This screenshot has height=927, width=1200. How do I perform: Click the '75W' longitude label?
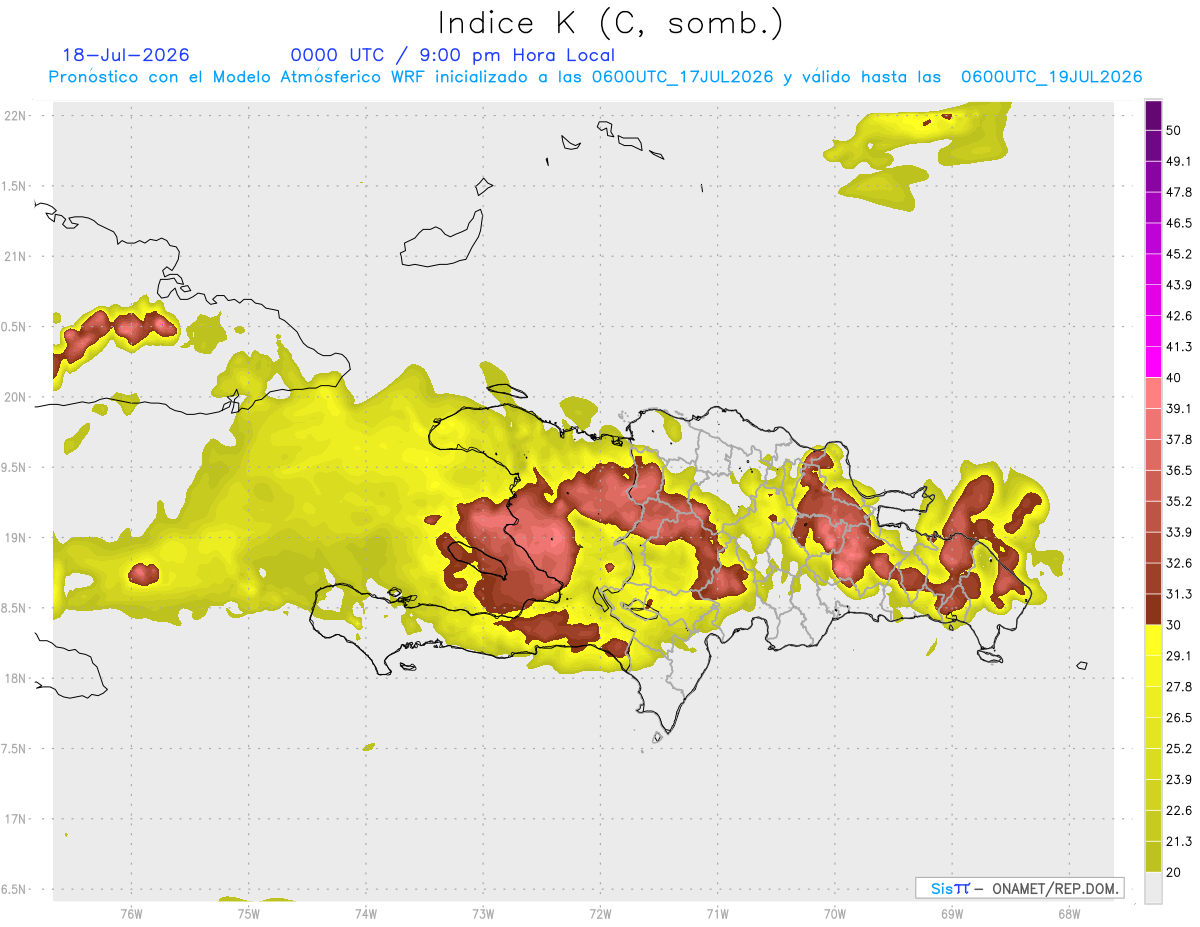248,912
